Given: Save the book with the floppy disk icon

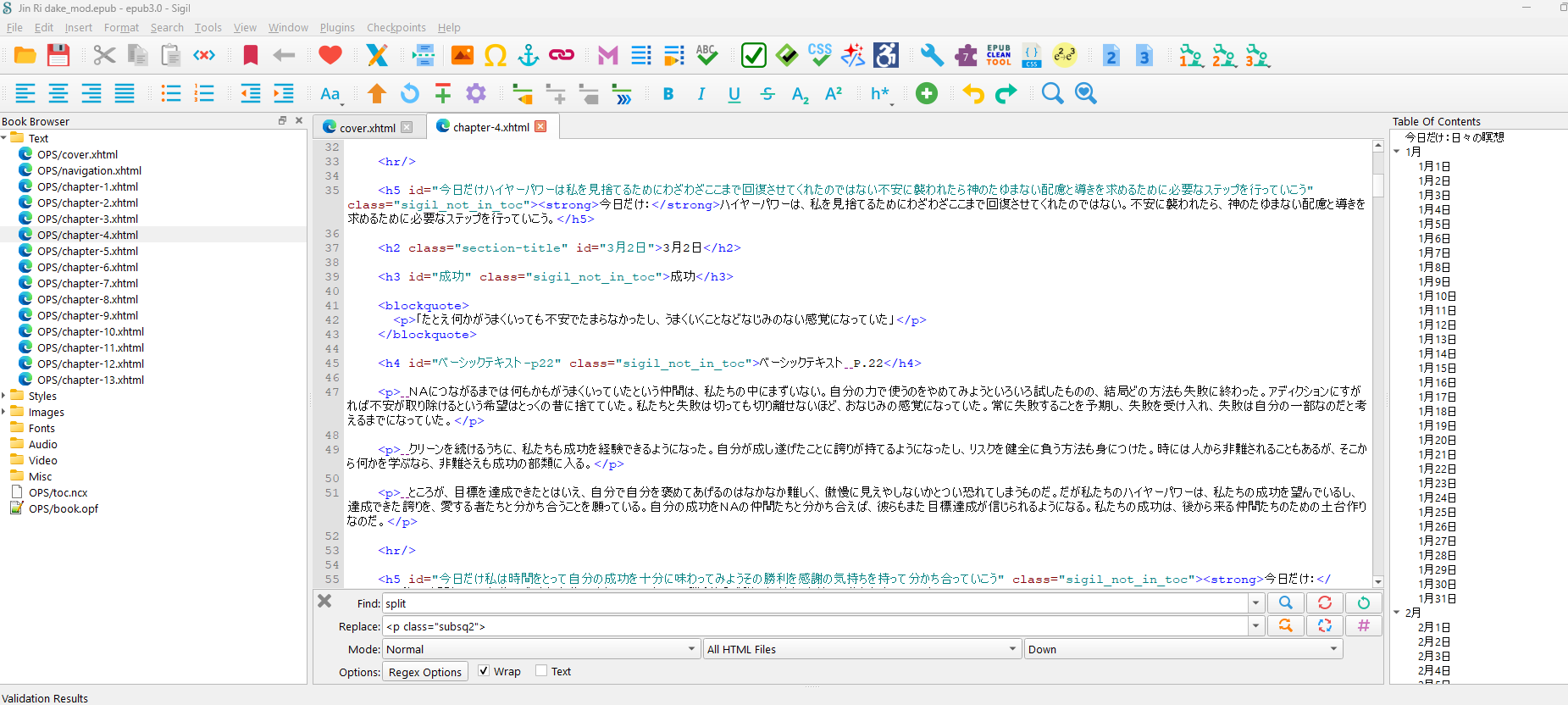Looking at the screenshot, I should [x=58, y=56].
